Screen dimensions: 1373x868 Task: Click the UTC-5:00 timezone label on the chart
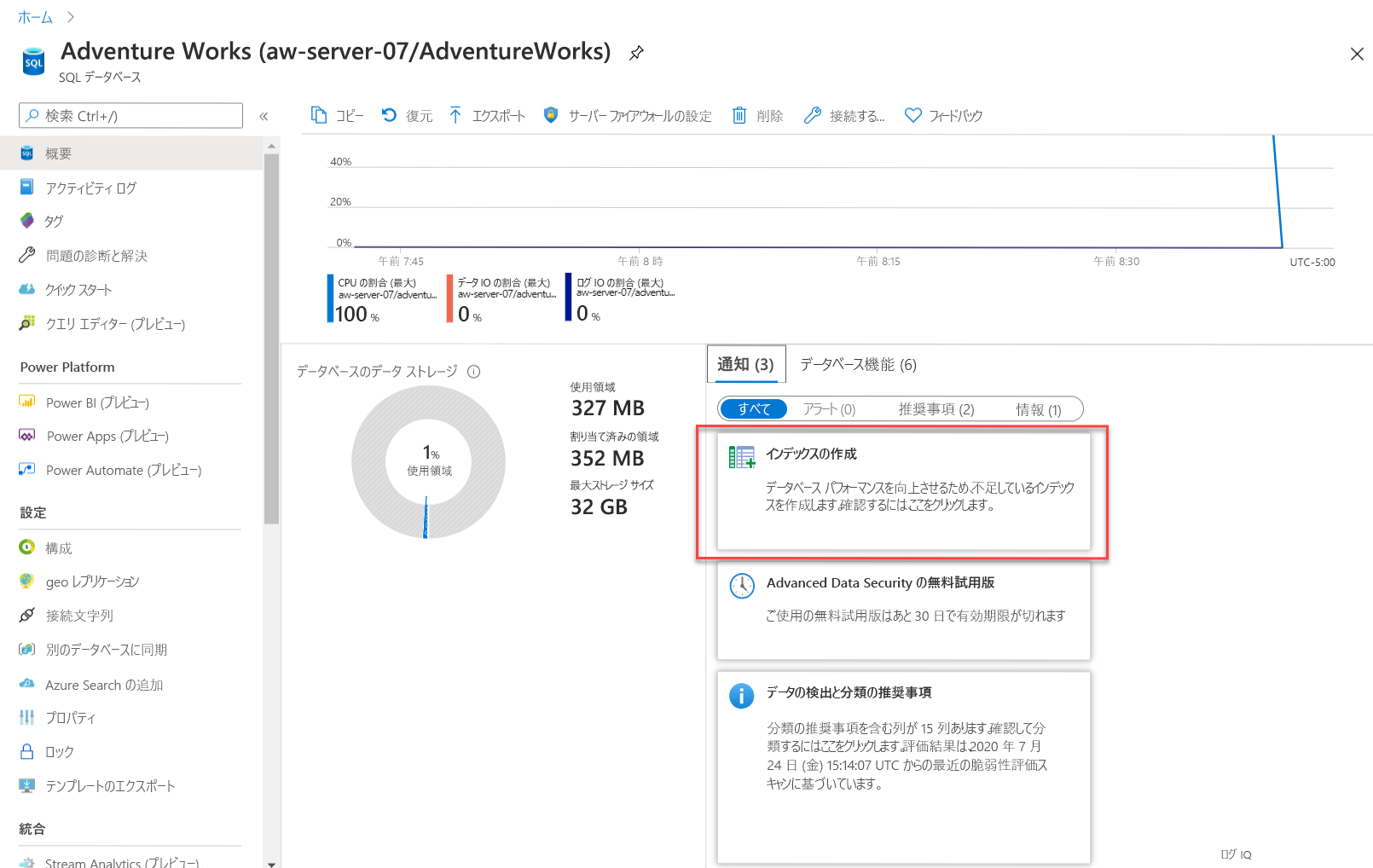pyautogui.click(x=1312, y=263)
